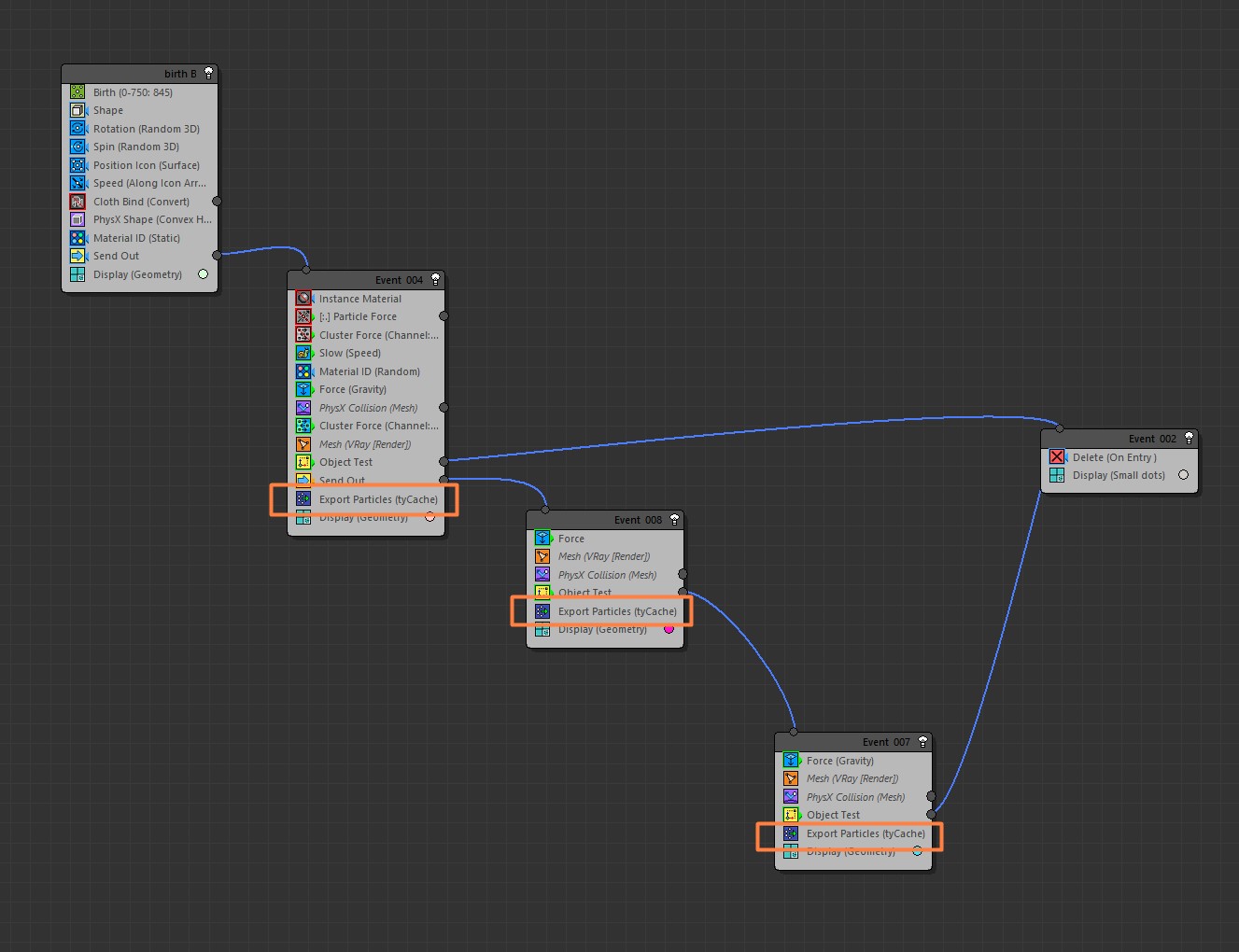Click the Event 007 title bar
The width and height of the screenshot is (1239, 952).
click(x=853, y=742)
